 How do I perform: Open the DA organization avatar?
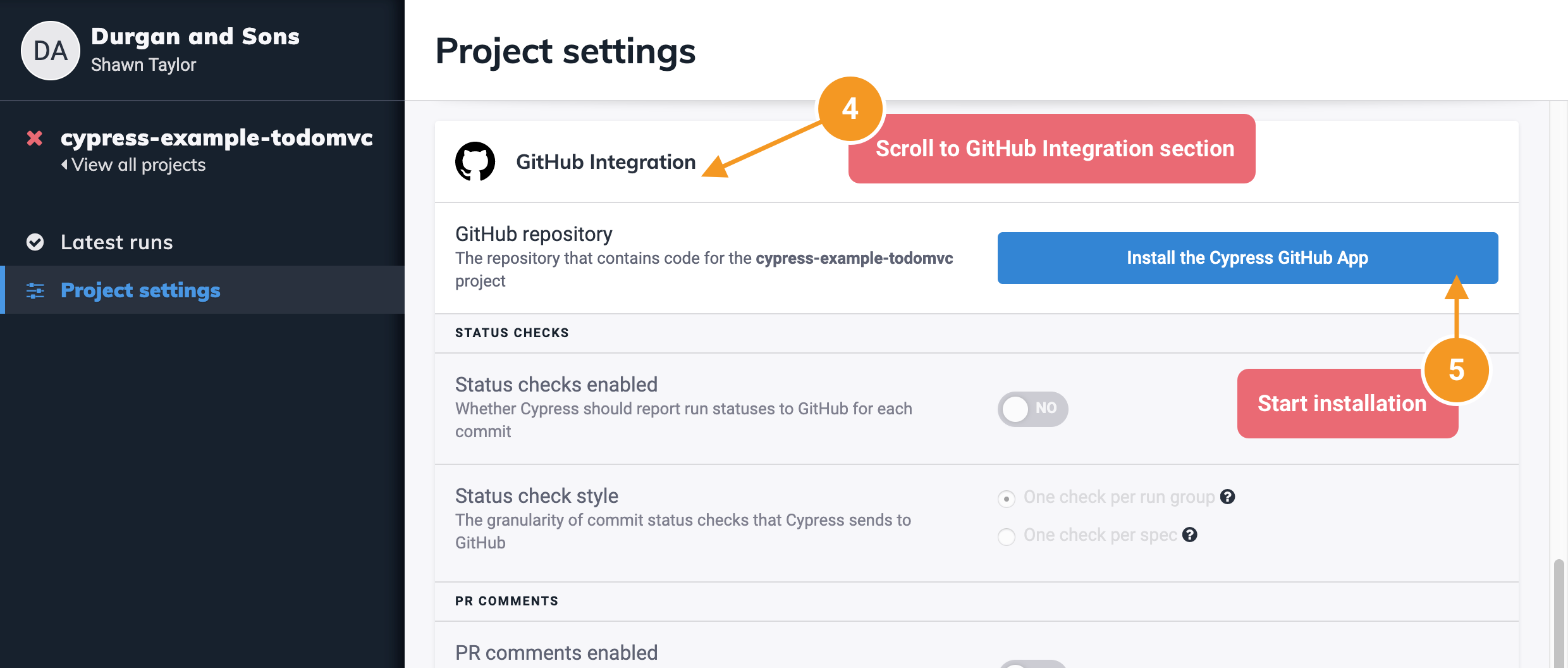tap(51, 51)
